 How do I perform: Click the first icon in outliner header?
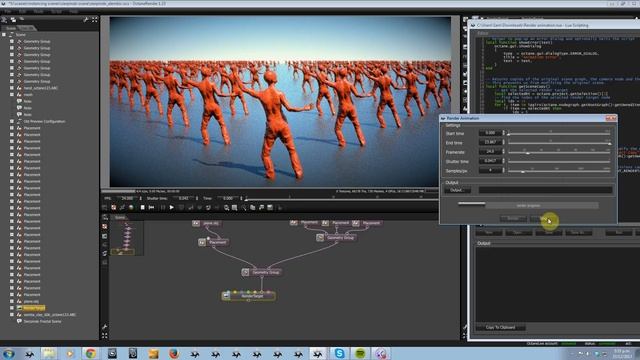(4, 19)
